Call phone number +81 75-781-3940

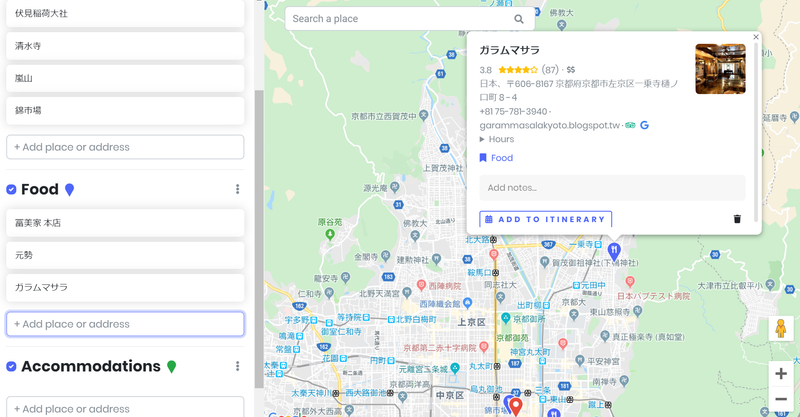pos(513,111)
